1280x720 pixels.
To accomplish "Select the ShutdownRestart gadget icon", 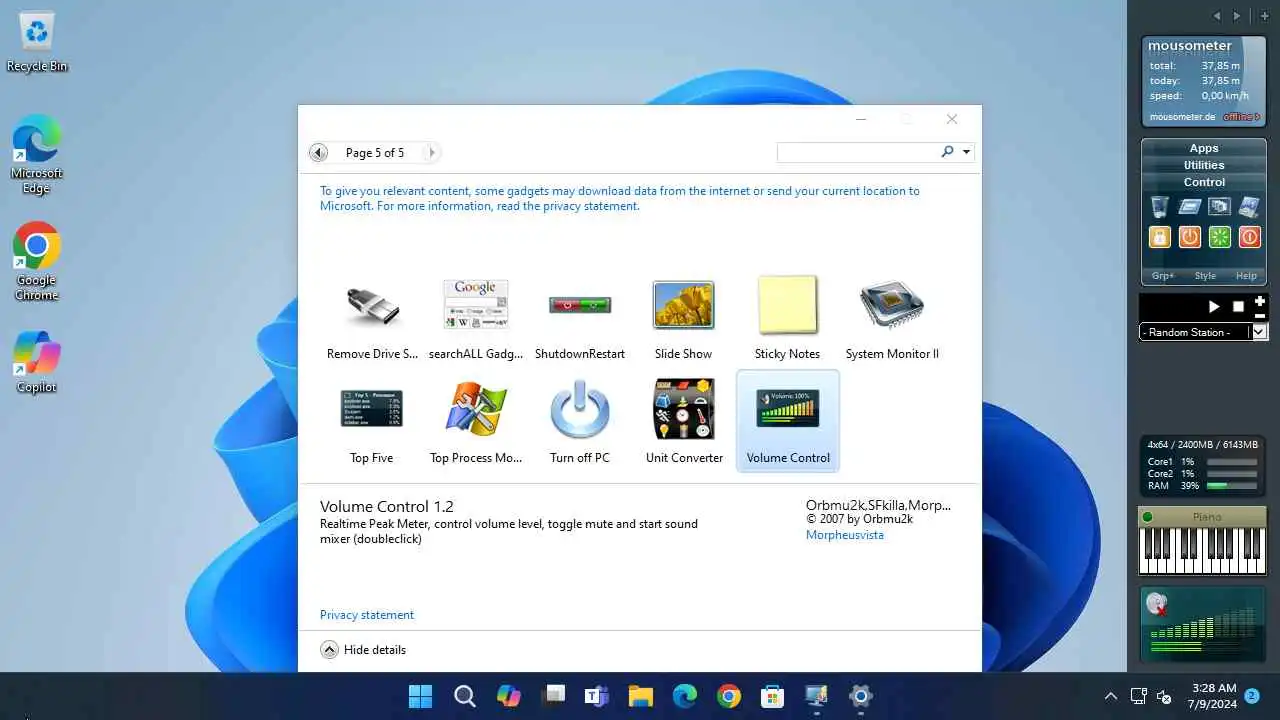I will coord(580,304).
